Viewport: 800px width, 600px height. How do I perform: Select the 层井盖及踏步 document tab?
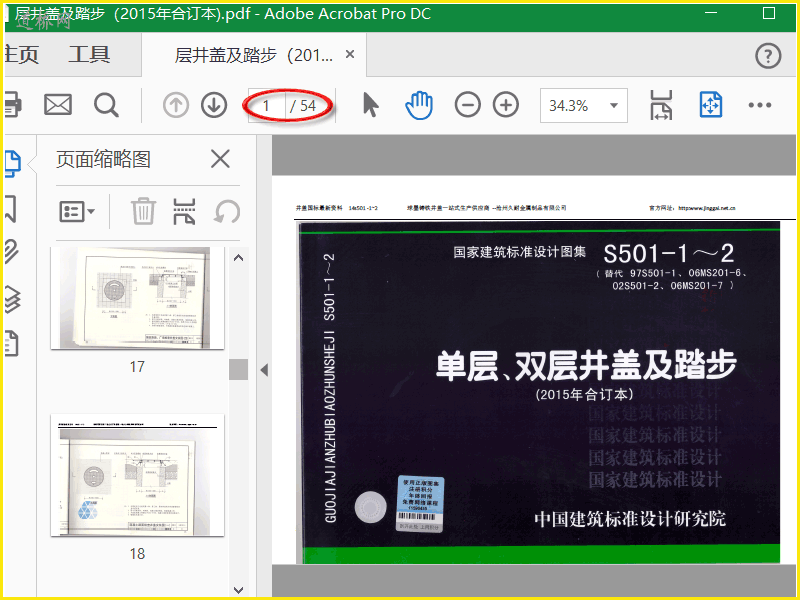point(254,55)
